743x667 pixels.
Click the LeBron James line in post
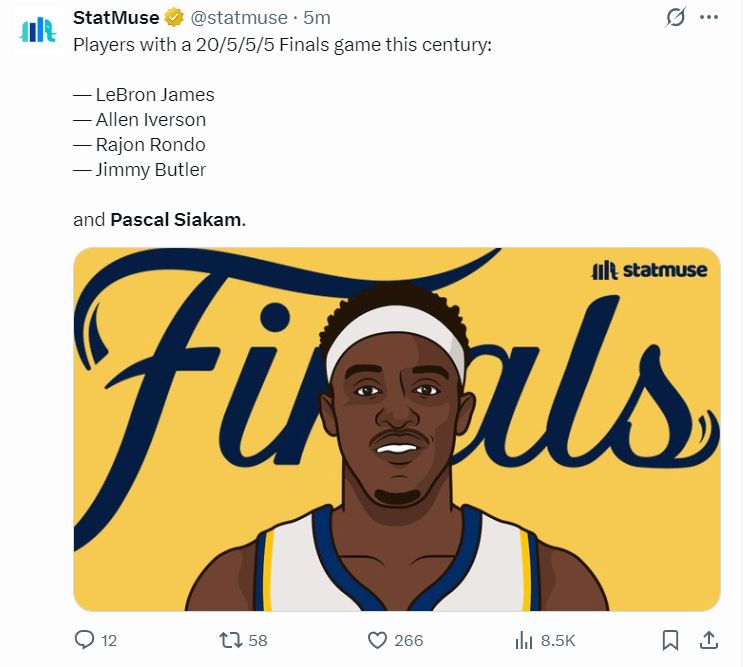click(144, 95)
